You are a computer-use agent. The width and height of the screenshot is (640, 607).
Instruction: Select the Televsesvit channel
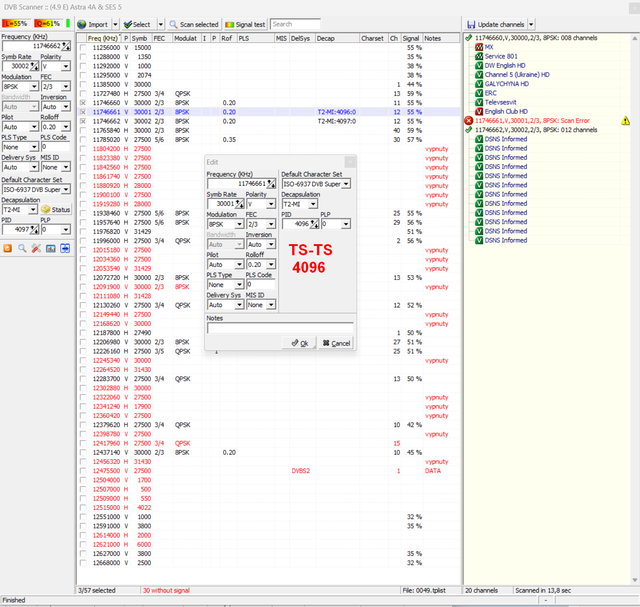(x=500, y=102)
